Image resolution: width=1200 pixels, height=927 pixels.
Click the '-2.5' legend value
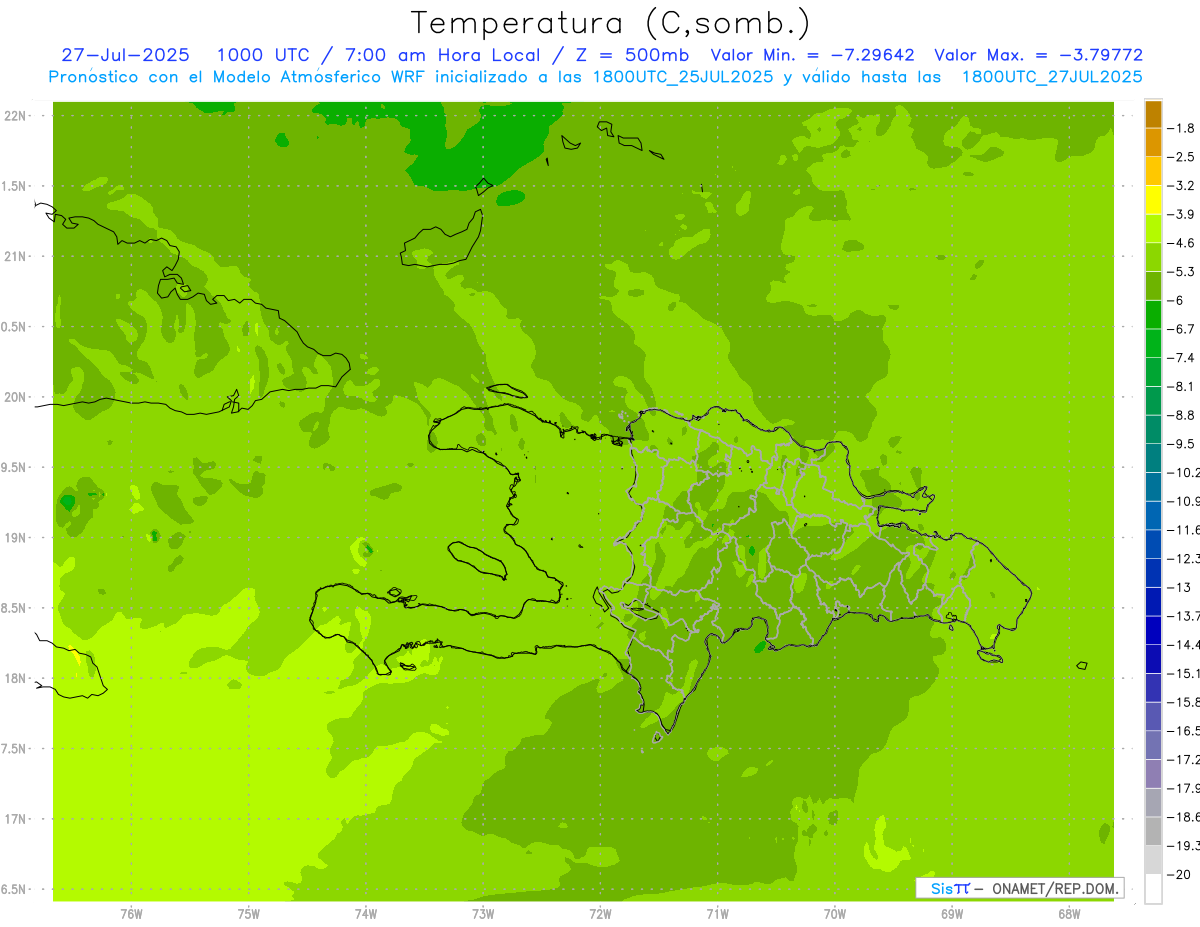pos(1182,157)
